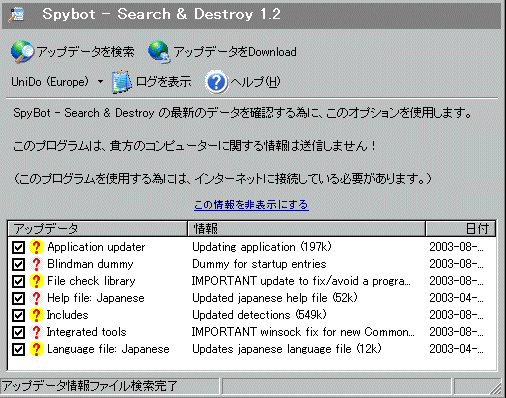Click the ヘルプ(H) toolbar label
The image size is (506, 398).
coord(255,82)
